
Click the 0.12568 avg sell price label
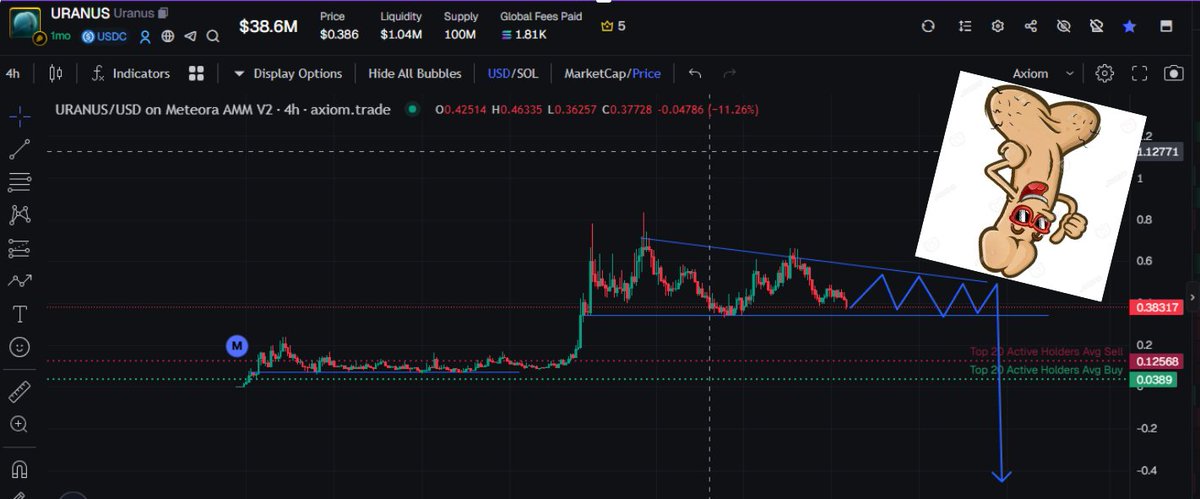[1155, 360]
